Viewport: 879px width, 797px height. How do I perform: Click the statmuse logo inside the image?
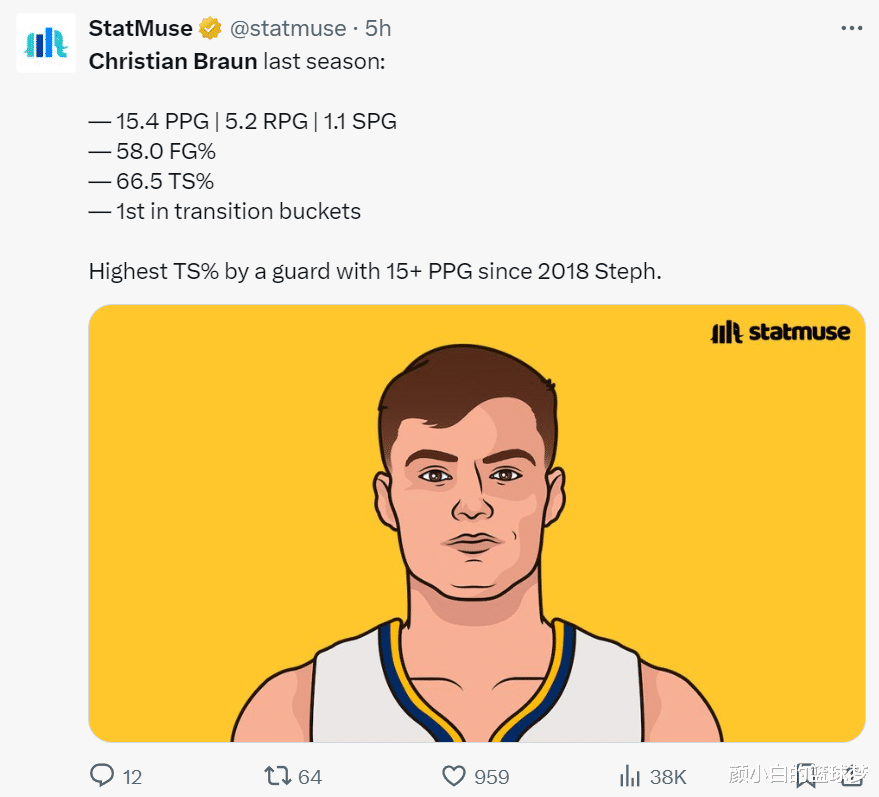click(x=780, y=332)
